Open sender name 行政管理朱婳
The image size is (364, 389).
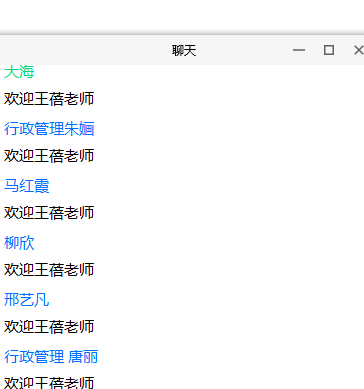[x=49, y=129]
